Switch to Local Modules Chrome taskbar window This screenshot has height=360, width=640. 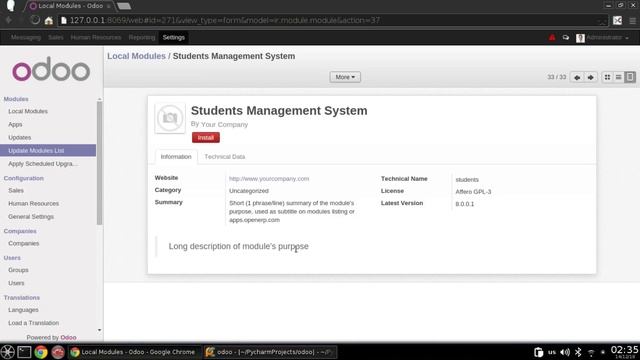click(133, 352)
